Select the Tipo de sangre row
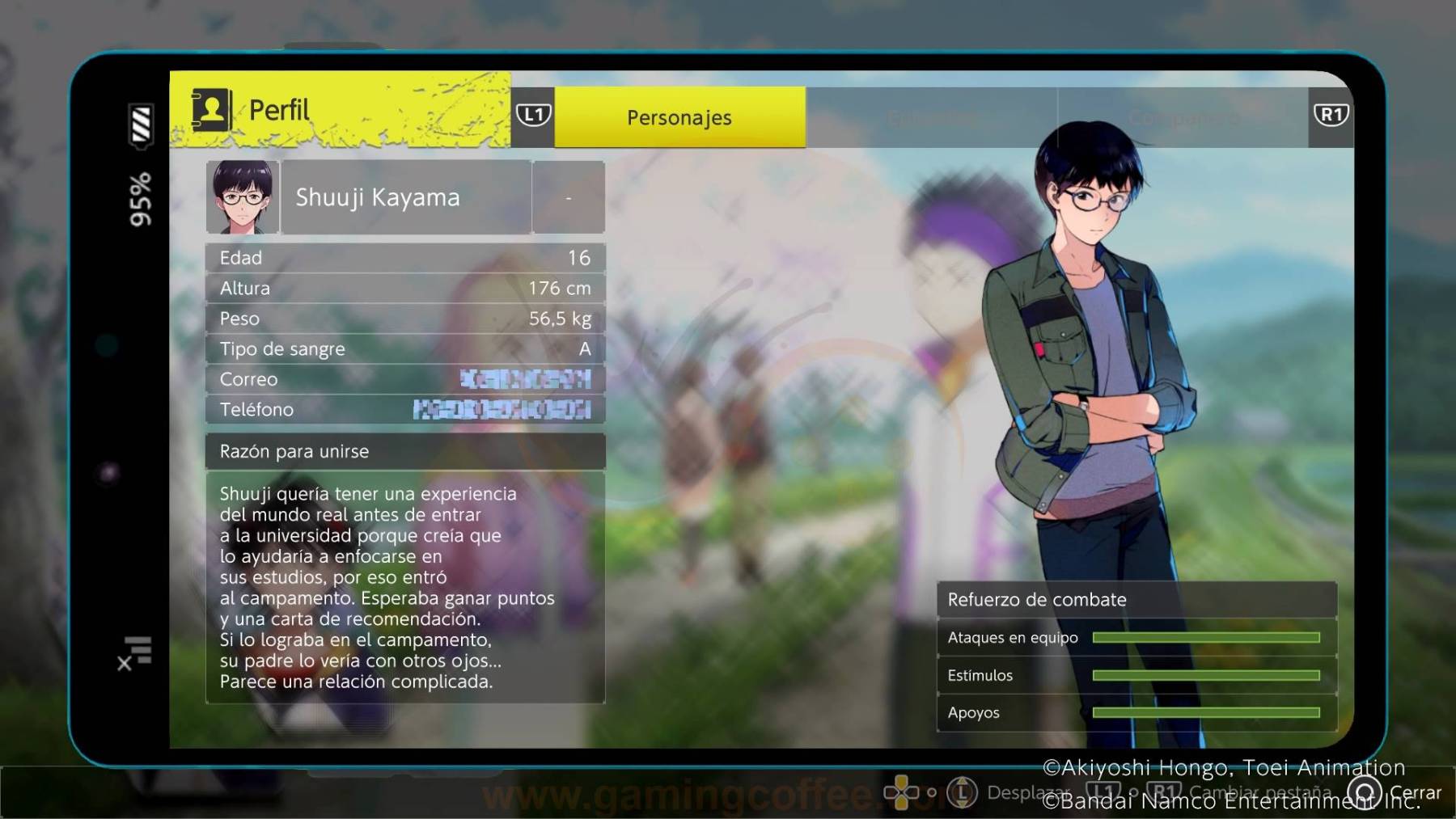 coord(405,349)
